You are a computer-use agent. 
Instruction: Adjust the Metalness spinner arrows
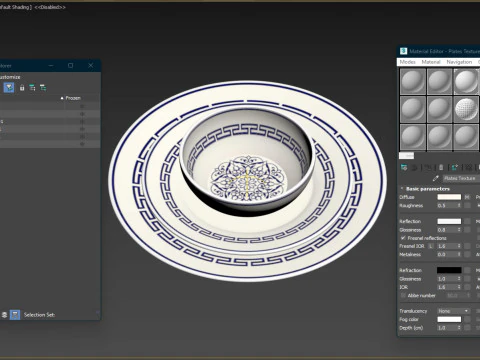coord(459,254)
